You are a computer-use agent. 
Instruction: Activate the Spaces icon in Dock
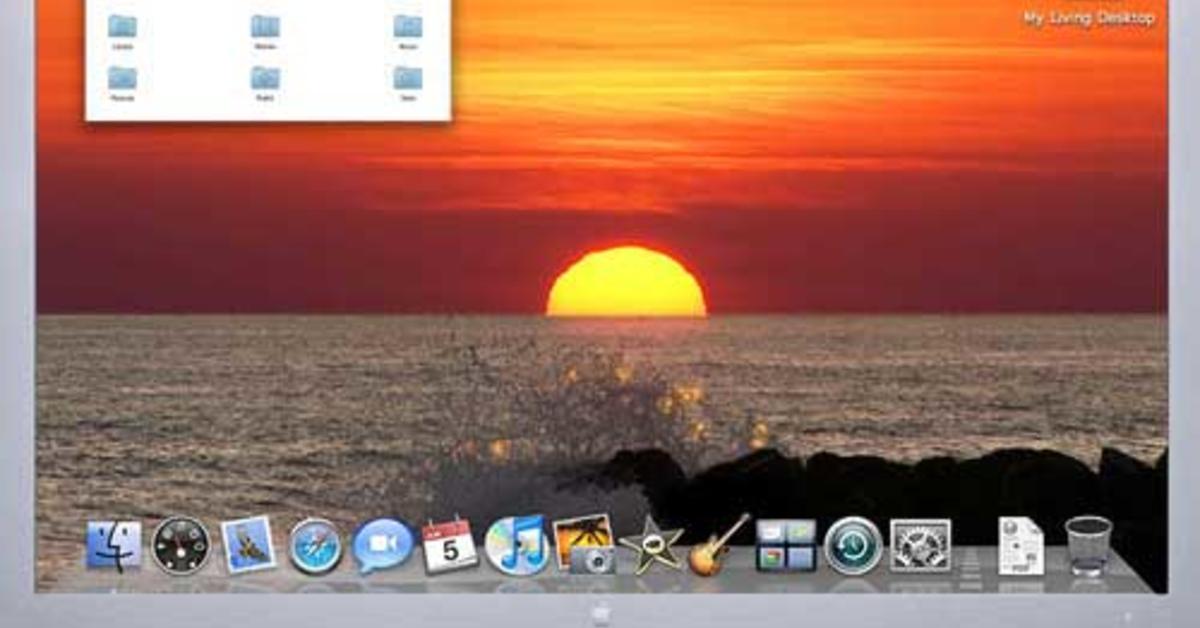[786, 545]
